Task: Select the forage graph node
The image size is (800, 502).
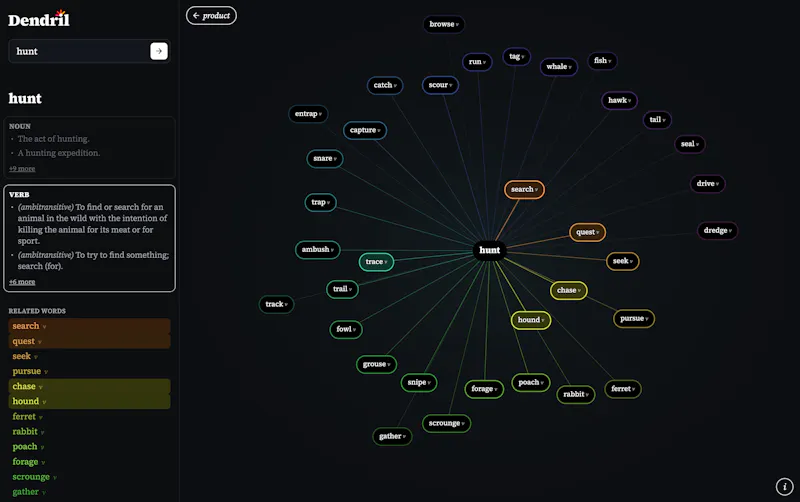Action: click(x=484, y=389)
